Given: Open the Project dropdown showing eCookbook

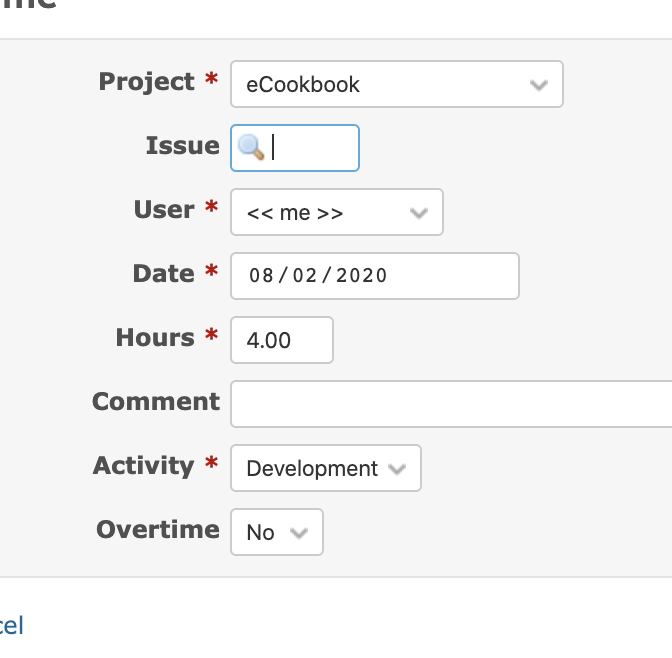Looking at the screenshot, I should pyautogui.click(x=397, y=84).
